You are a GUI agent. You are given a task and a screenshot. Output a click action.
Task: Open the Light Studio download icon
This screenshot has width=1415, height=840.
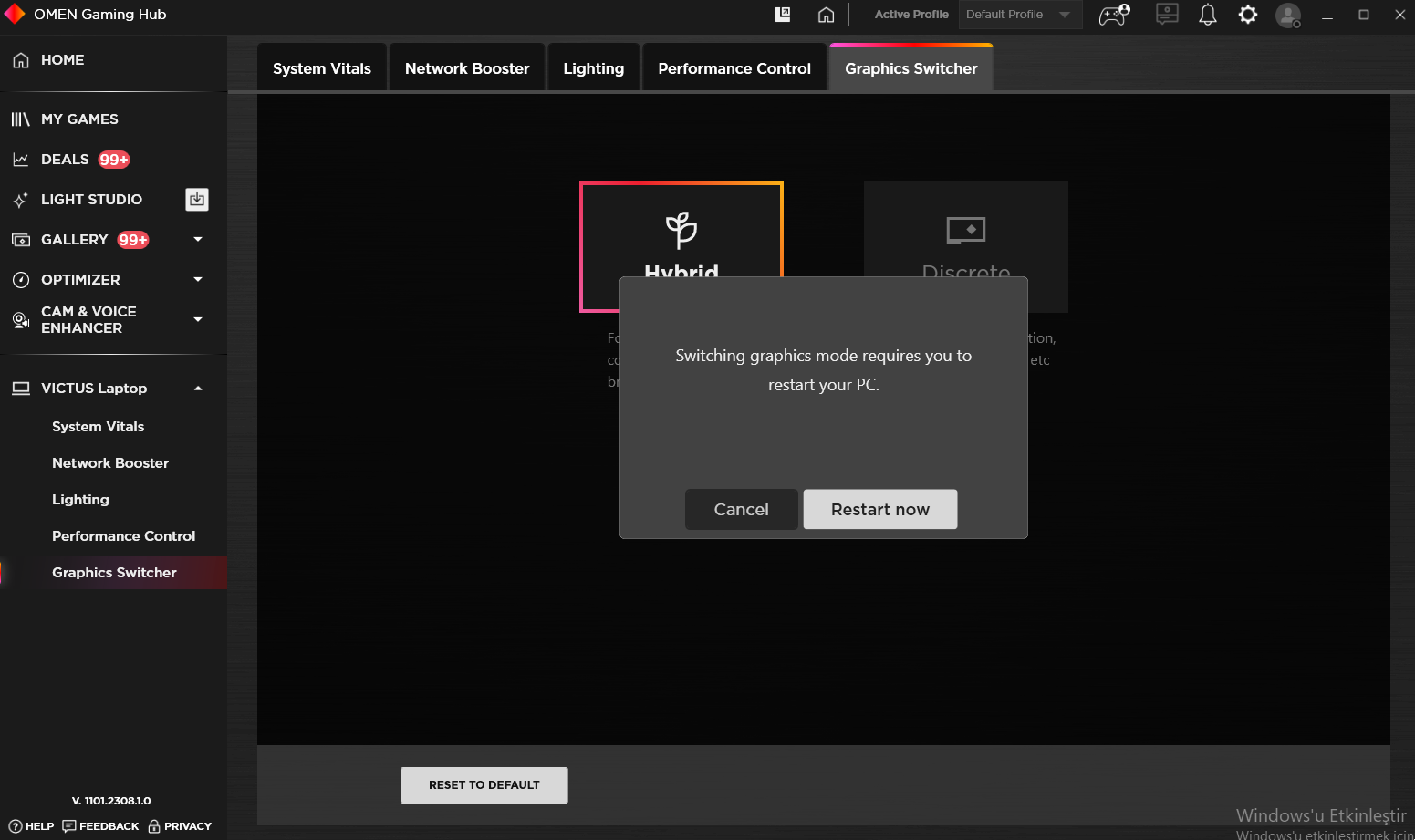[197, 199]
